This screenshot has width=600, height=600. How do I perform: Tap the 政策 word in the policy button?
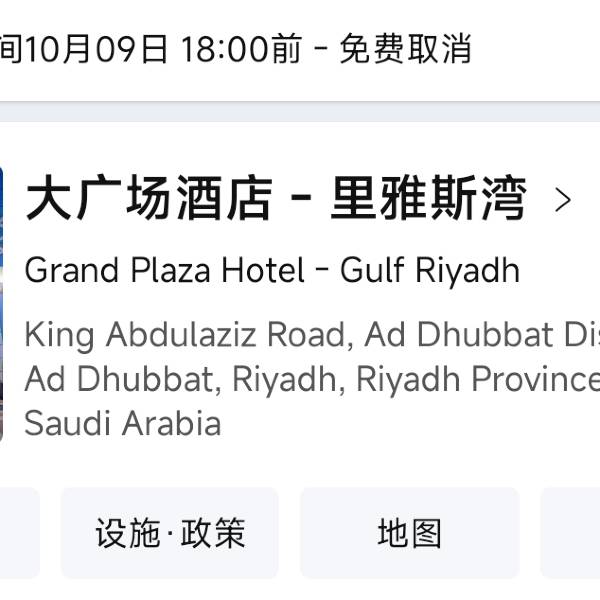tap(214, 533)
